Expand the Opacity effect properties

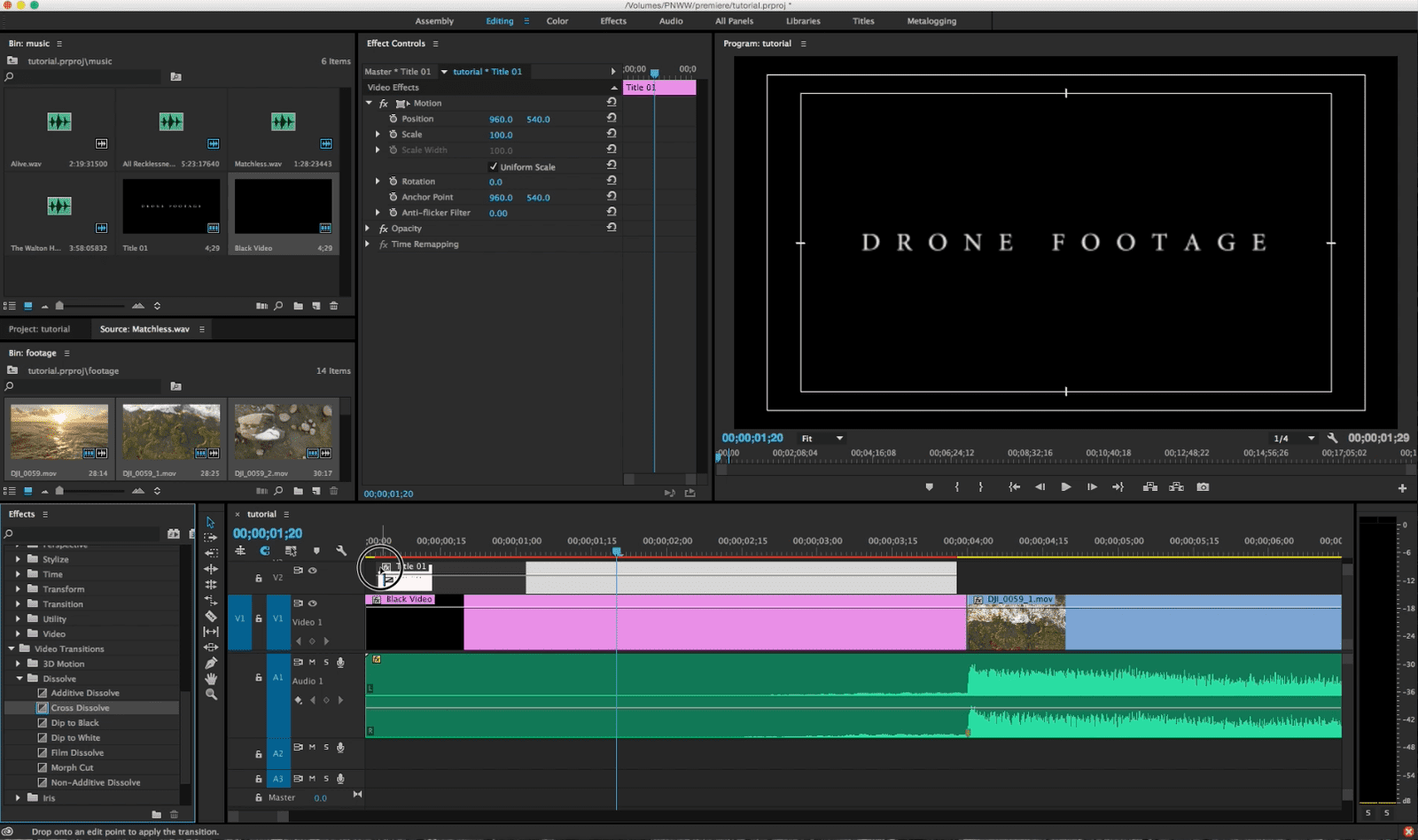pos(368,229)
